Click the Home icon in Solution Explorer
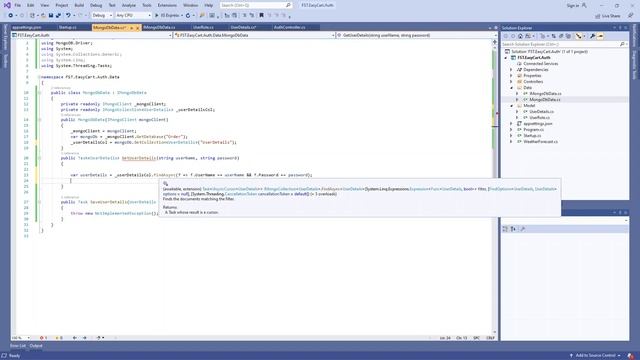This screenshot has width=640, height=360. click(520, 36)
